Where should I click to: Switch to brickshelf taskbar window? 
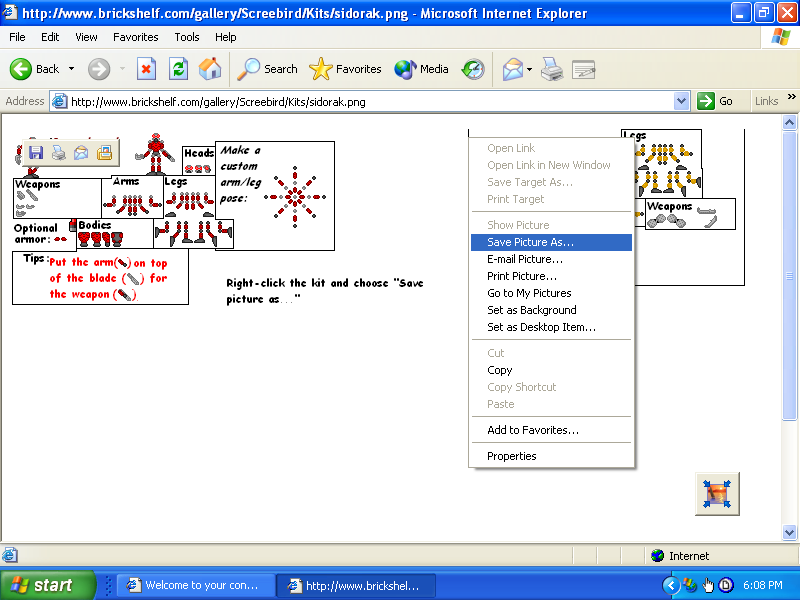(356, 585)
